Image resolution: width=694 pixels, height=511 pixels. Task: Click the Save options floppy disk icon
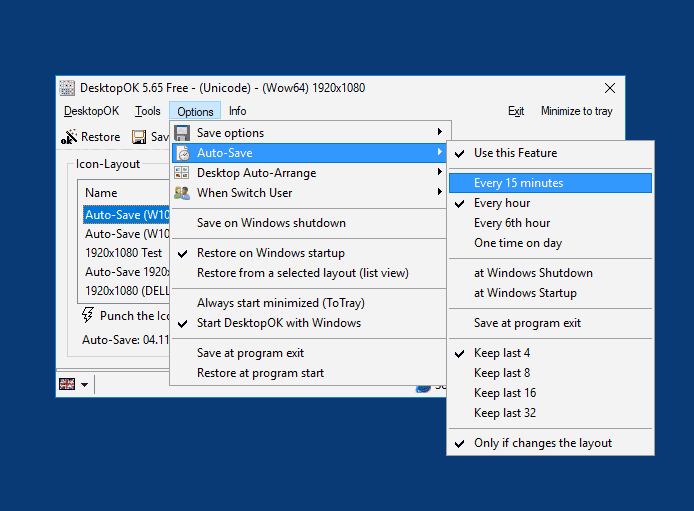[182, 133]
